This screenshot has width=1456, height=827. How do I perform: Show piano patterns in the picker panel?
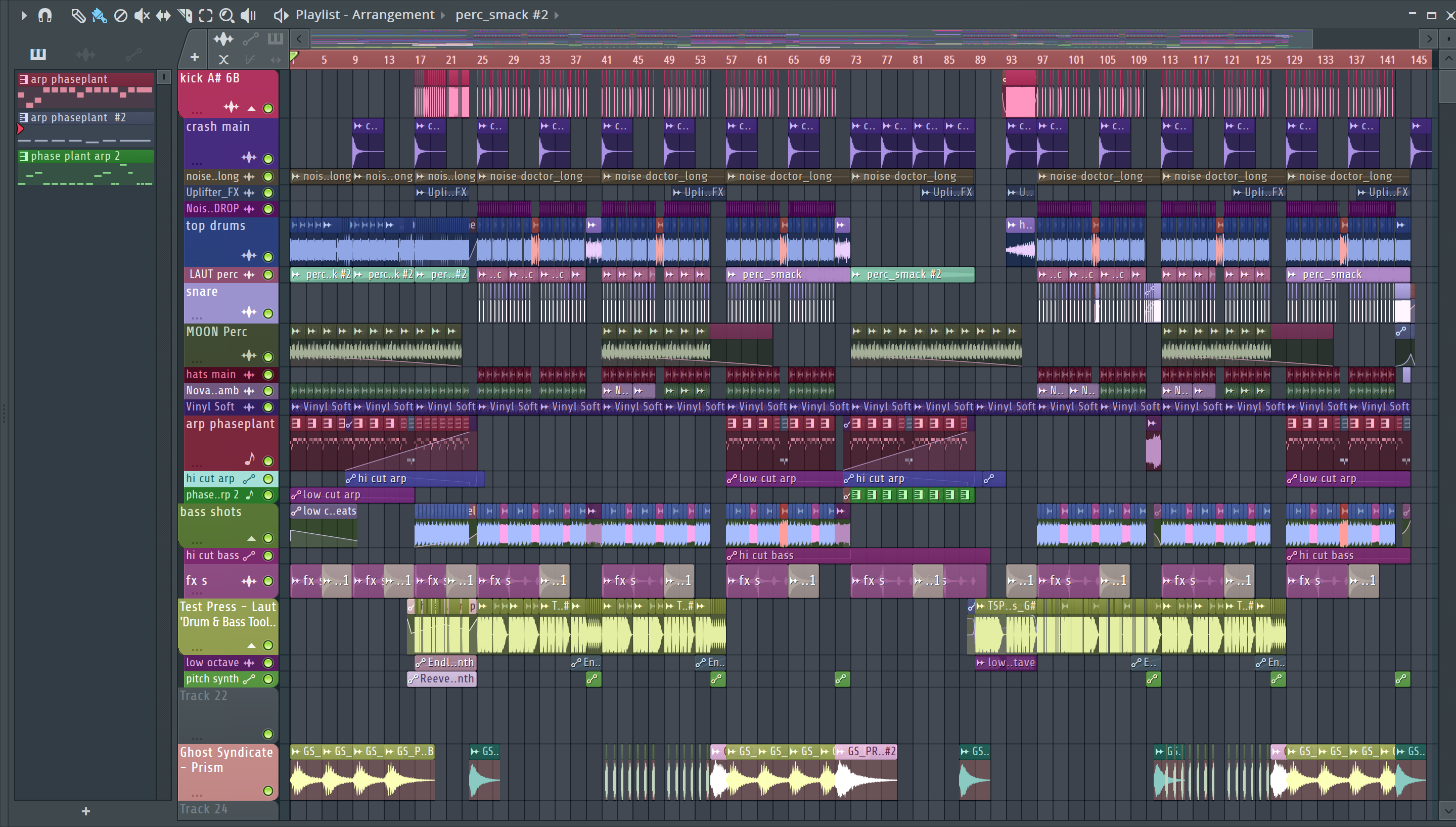(x=38, y=54)
